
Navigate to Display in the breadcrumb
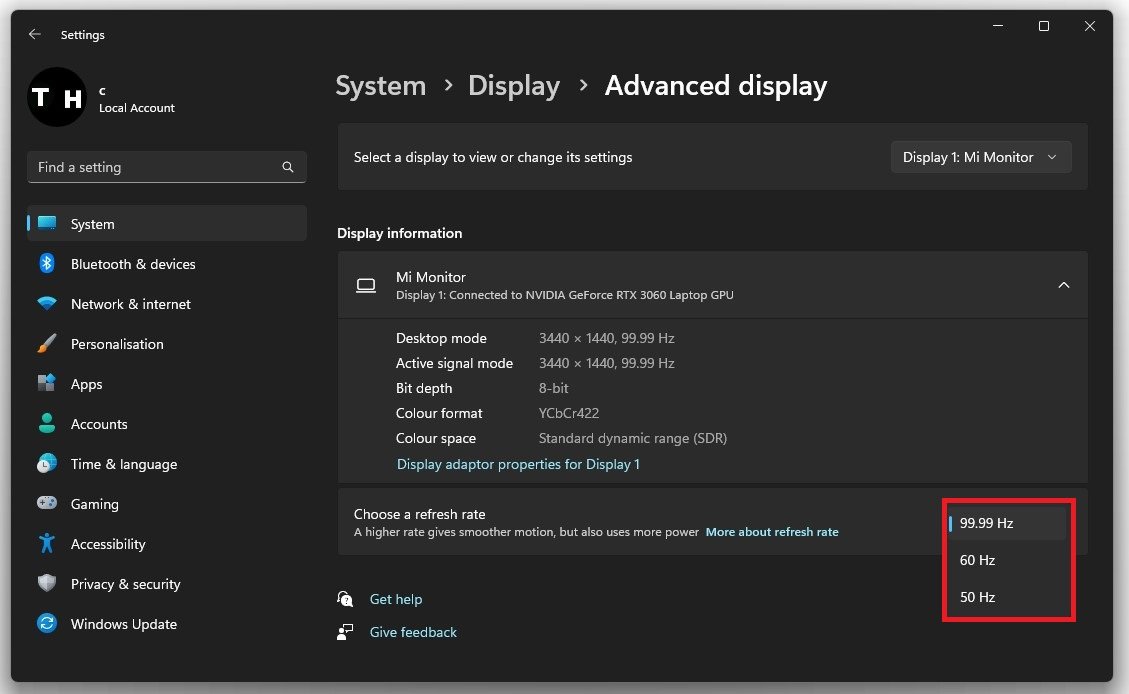click(x=513, y=86)
